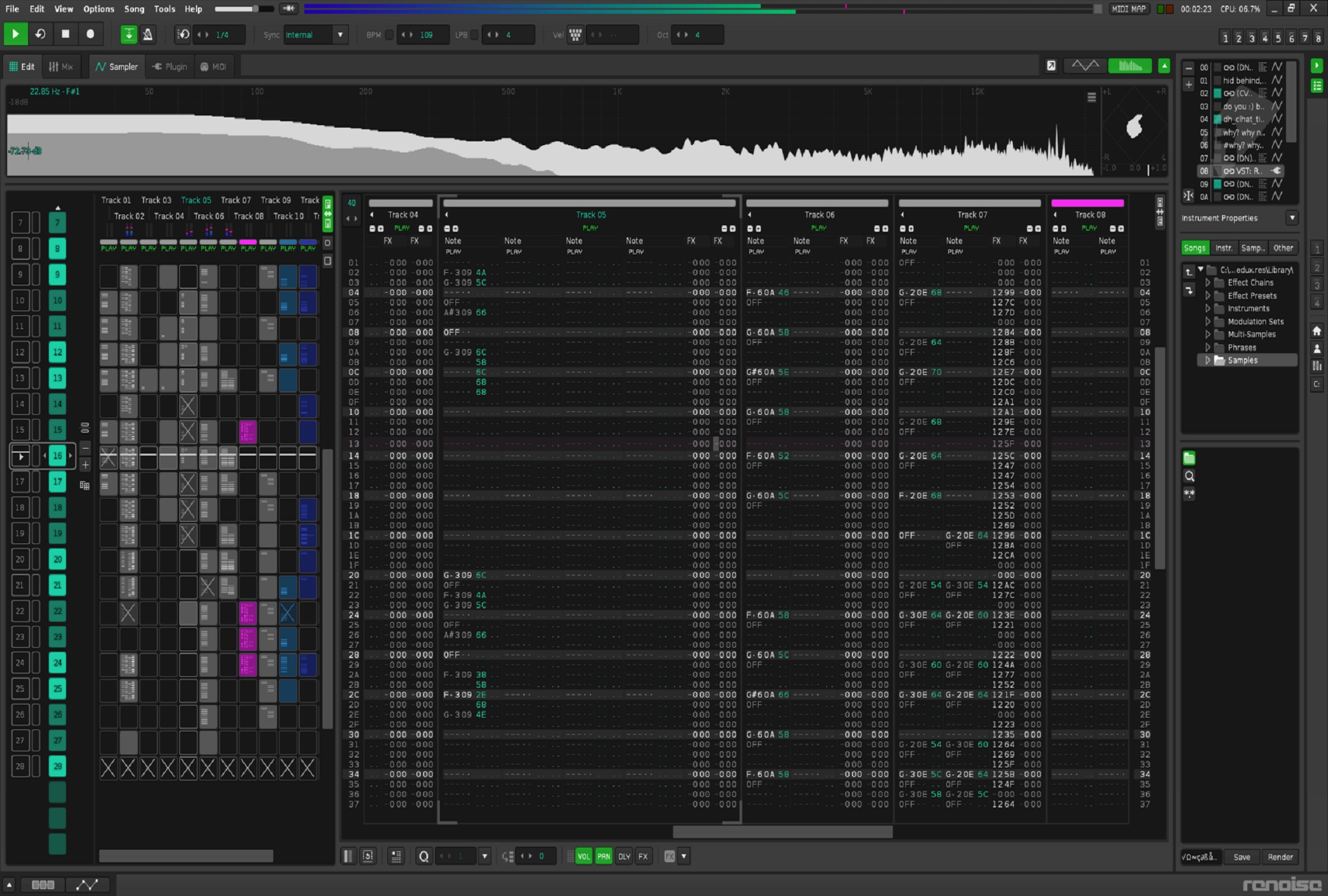Open the Plugin tab
Image resolution: width=1328 pixels, height=896 pixels.
point(169,67)
